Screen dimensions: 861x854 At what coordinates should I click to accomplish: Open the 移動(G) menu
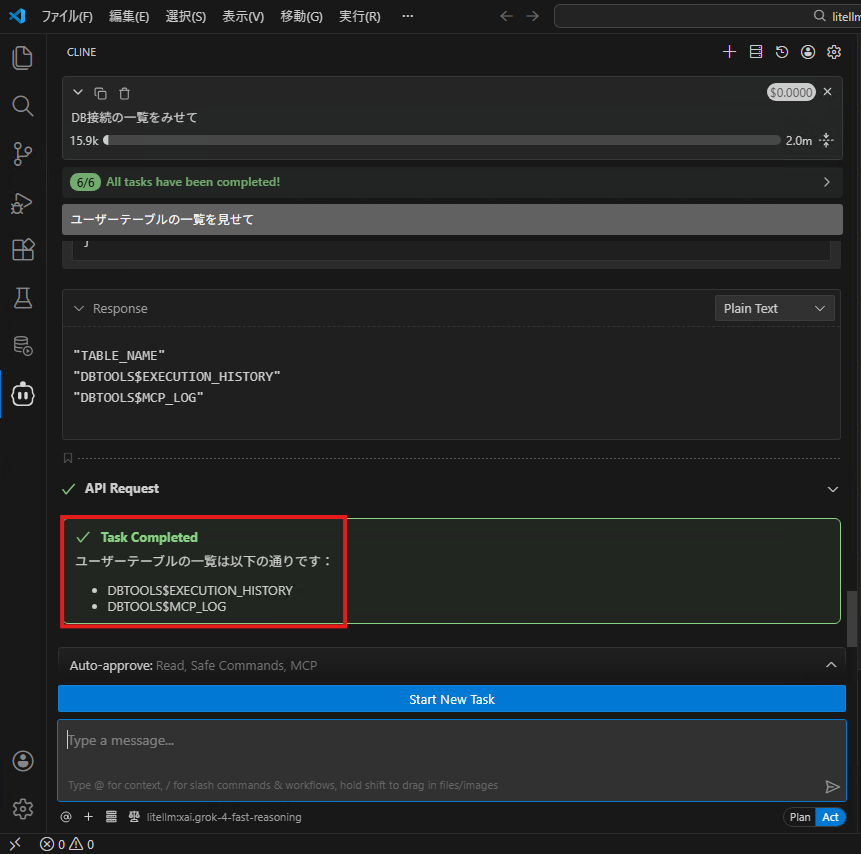tap(301, 16)
